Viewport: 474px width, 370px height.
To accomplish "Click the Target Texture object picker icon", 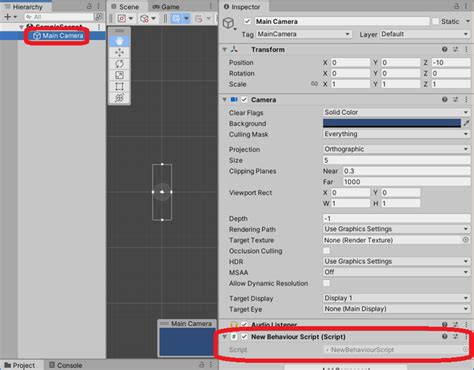I will (466, 240).
